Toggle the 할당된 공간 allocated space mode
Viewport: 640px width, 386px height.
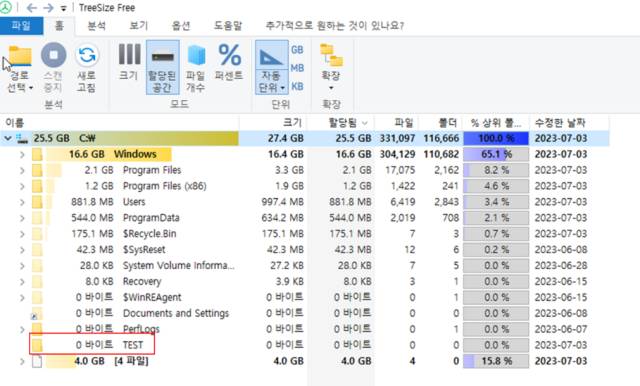(162, 67)
